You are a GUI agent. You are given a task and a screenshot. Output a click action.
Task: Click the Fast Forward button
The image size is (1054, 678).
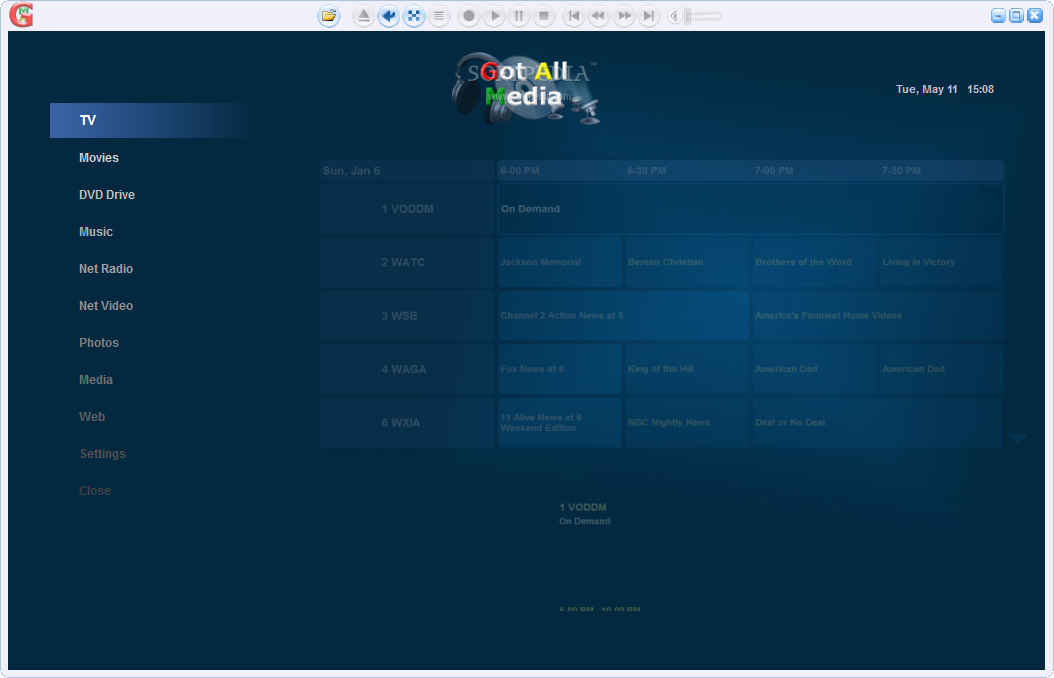tap(624, 15)
